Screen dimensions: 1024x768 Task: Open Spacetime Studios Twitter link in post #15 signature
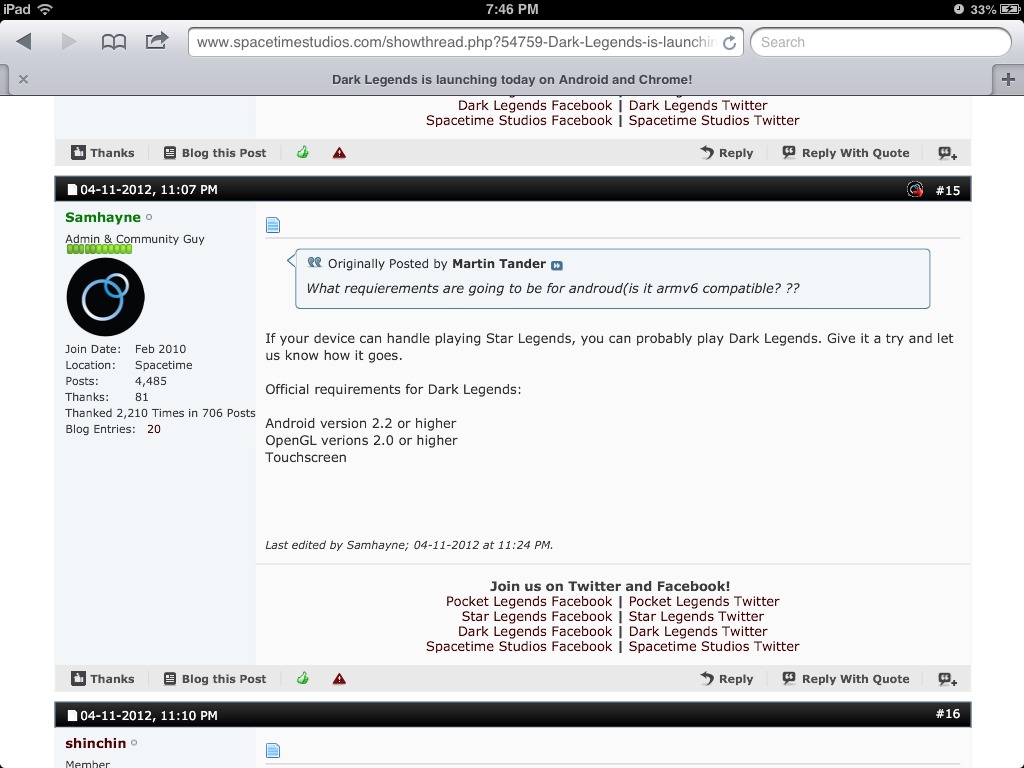coord(714,646)
